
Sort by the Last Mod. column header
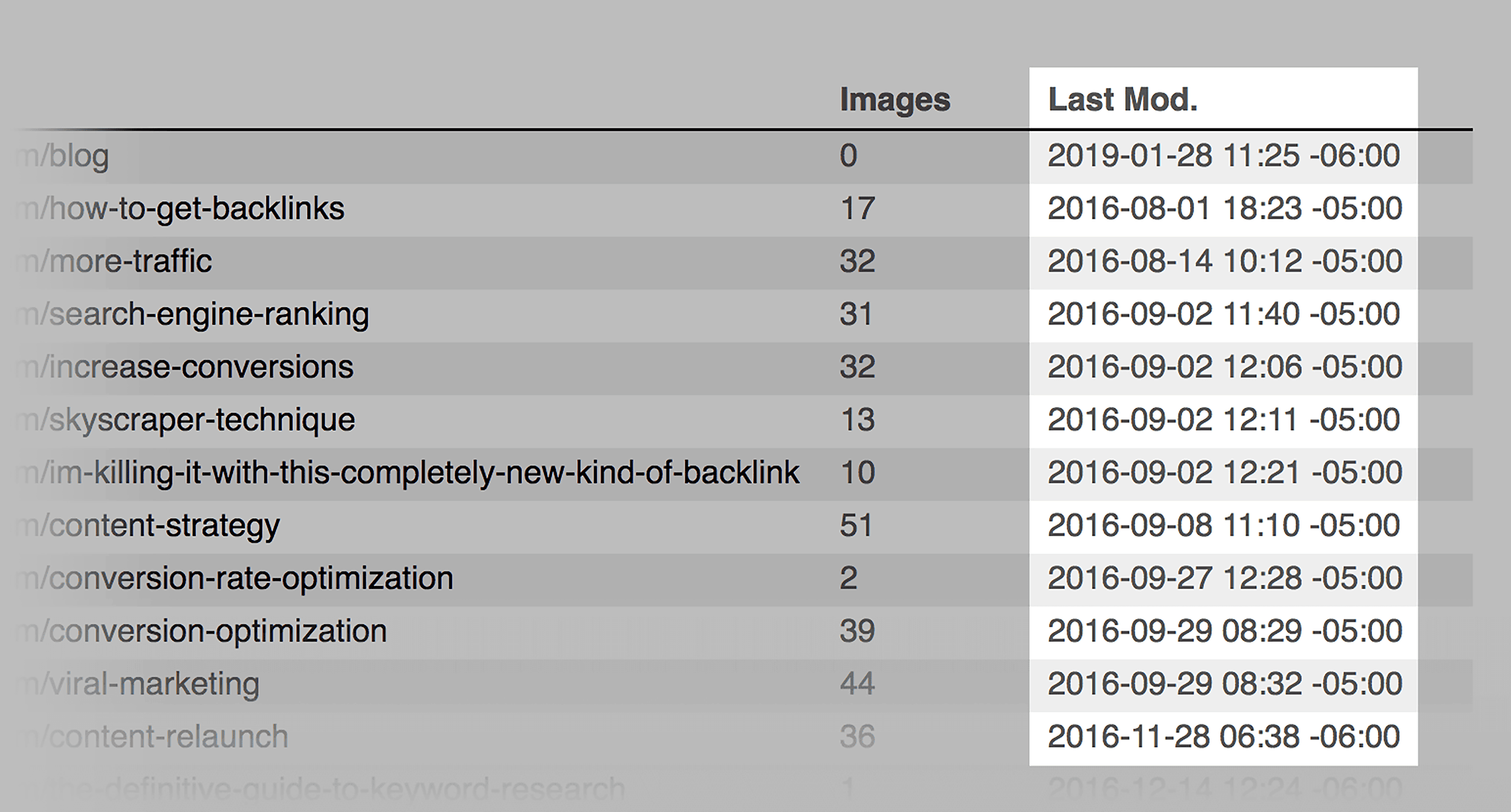[1122, 100]
